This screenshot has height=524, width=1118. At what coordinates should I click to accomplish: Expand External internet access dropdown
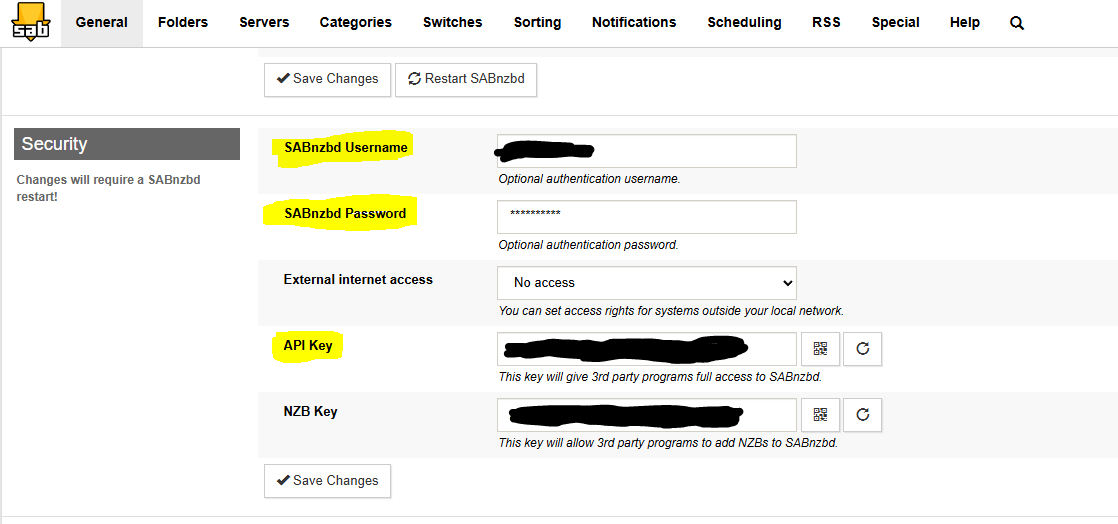[646, 283]
